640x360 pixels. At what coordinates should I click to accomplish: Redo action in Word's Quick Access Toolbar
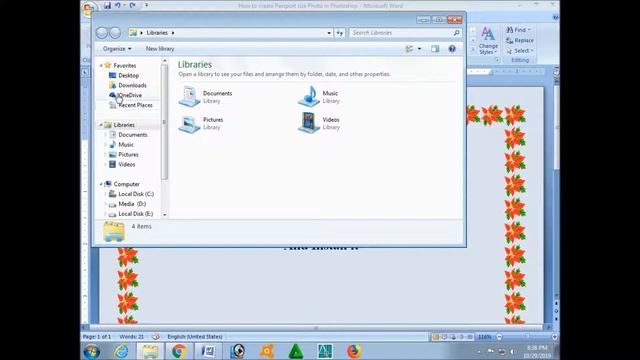tap(132, 5)
